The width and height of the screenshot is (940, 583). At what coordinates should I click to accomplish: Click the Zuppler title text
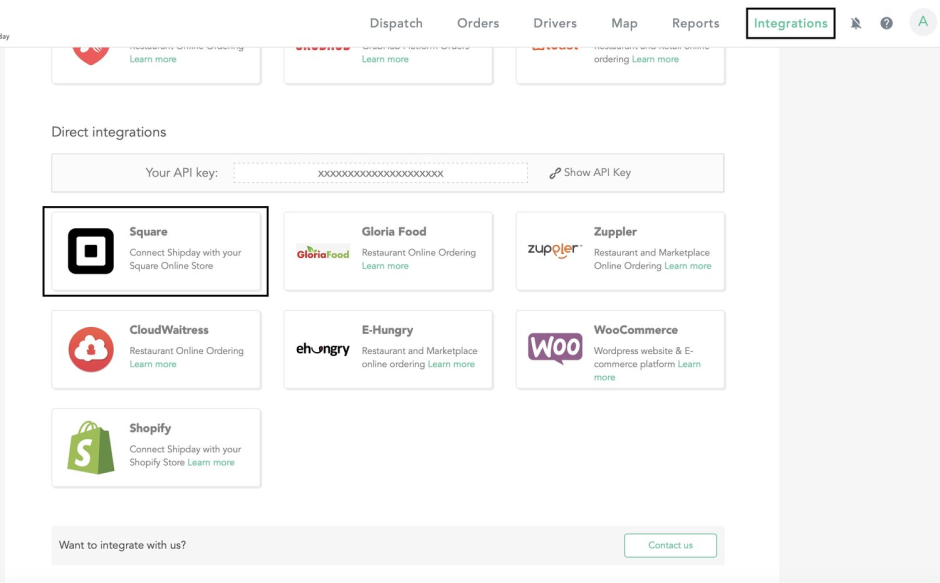(615, 232)
